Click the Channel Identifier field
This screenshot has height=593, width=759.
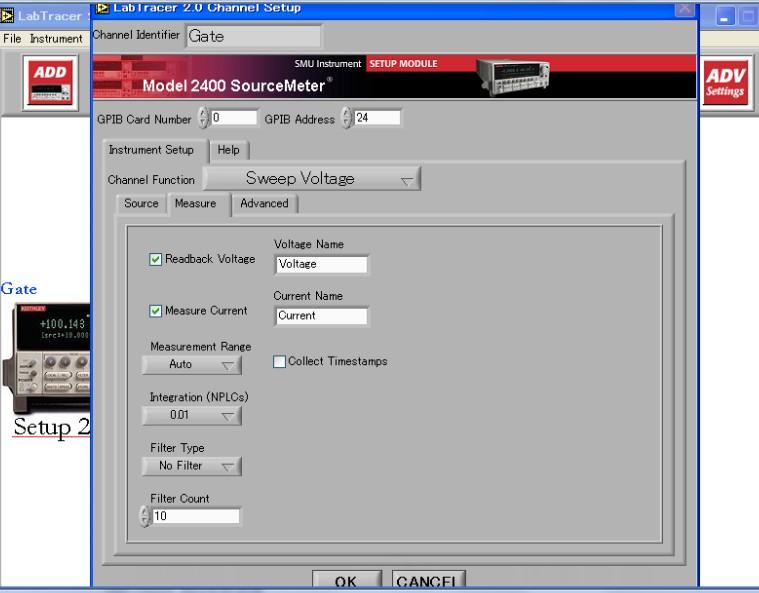click(253, 36)
